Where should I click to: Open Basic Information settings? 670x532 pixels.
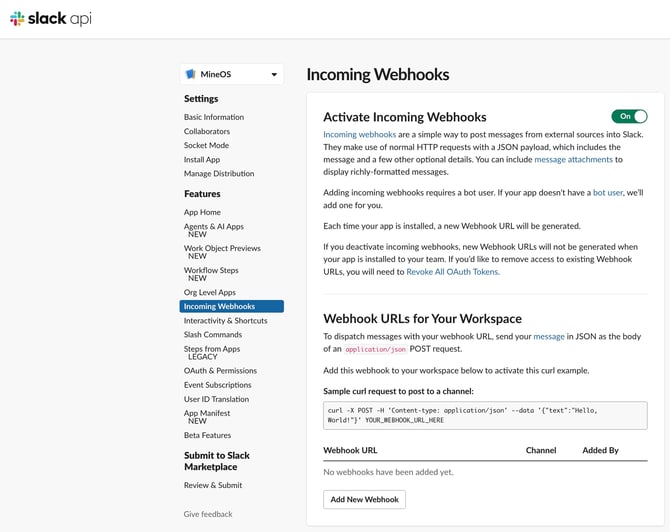tap(213, 117)
